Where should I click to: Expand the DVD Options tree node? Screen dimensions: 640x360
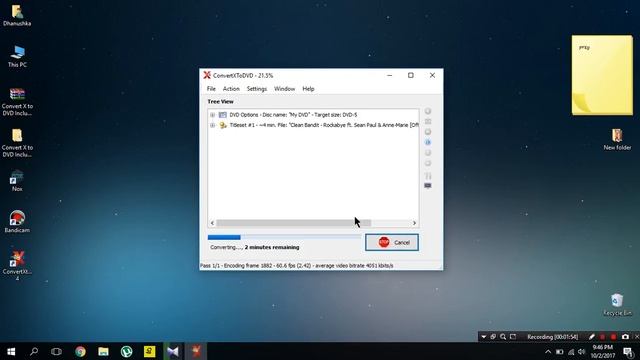(x=213, y=115)
